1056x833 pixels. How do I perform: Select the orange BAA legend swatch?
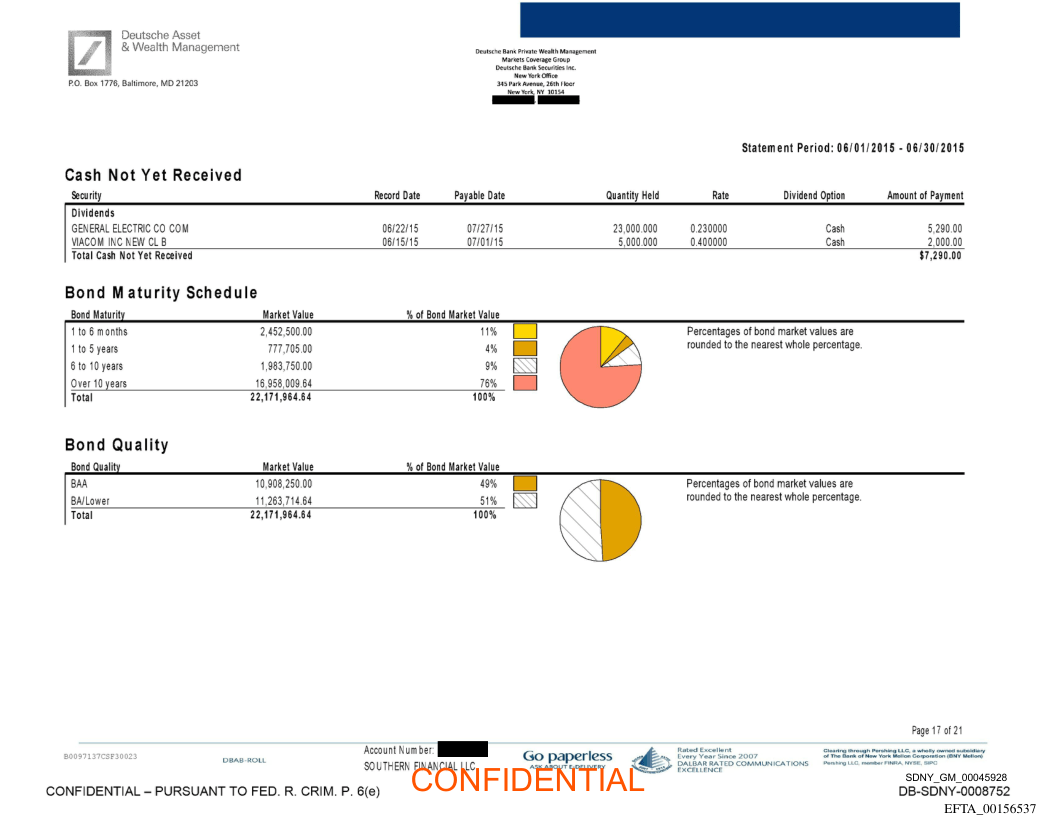tap(525, 484)
